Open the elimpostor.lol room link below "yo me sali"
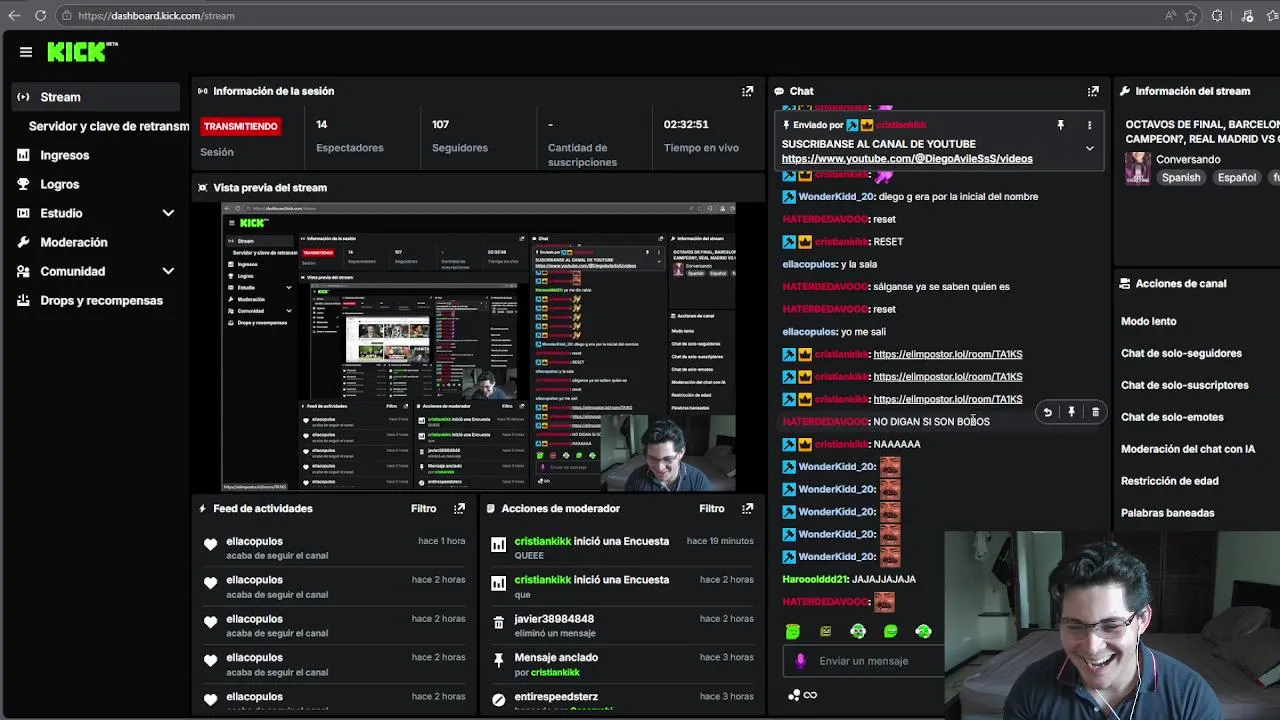The width and height of the screenshot is (1280, 720). point(947,354)
